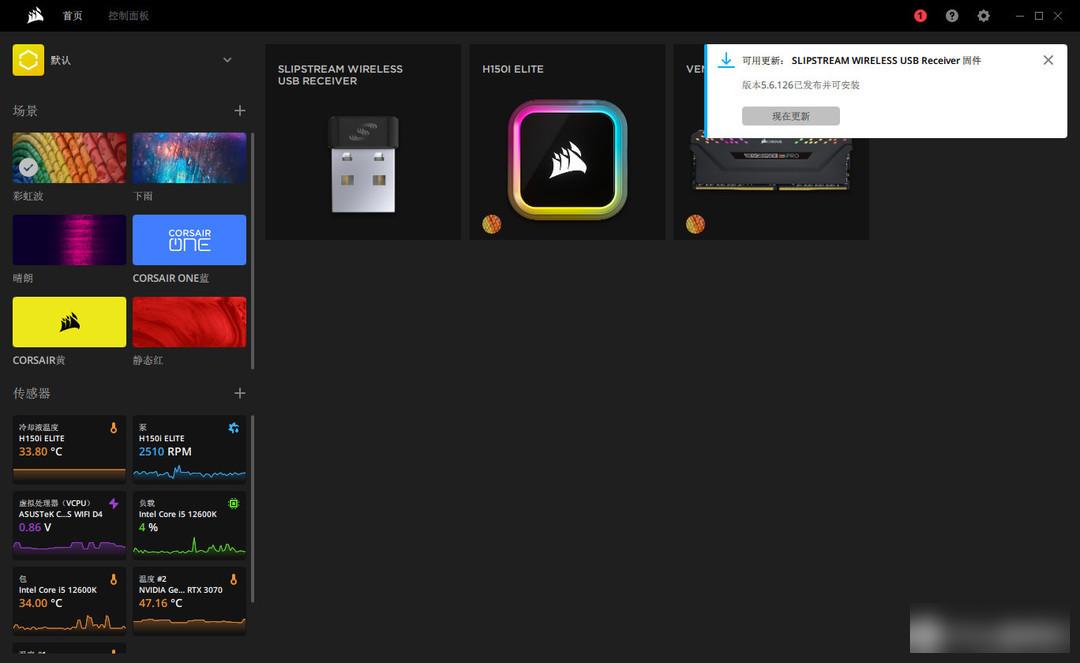1080x663 pixels.
Task: Click the 静态红 scene label
Action: (x=147, y=360)
